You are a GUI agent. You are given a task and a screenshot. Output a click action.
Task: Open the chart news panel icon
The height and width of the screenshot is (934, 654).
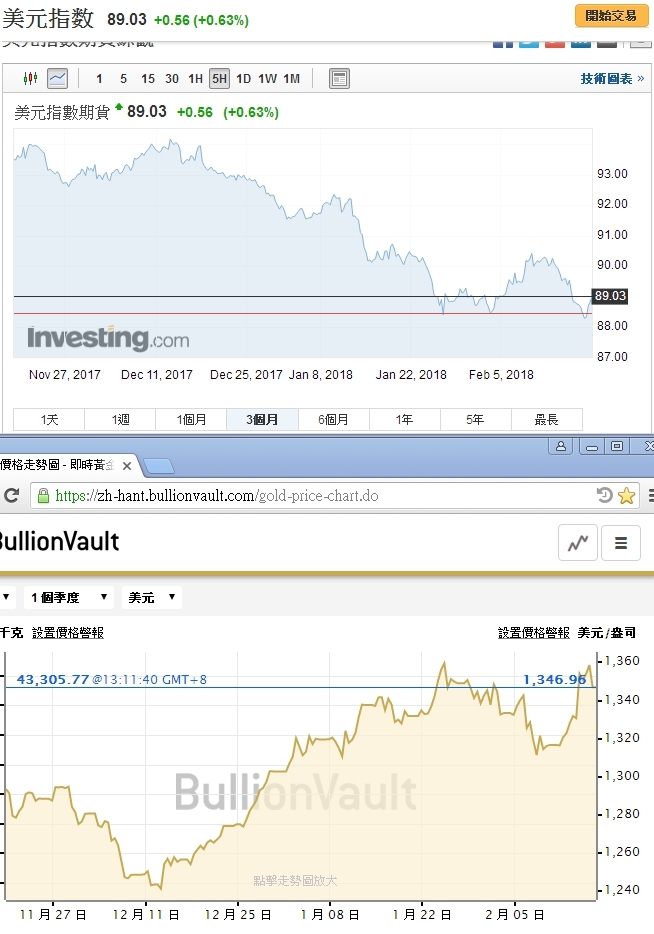point(339,78)
